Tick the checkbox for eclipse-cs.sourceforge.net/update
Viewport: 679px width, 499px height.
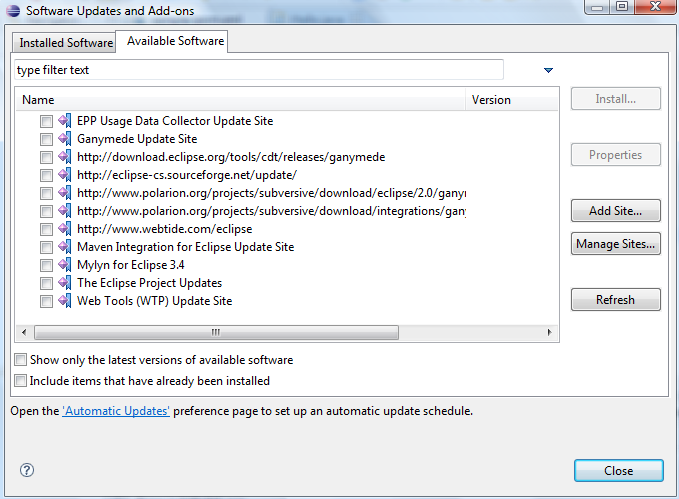coord(46,175)
